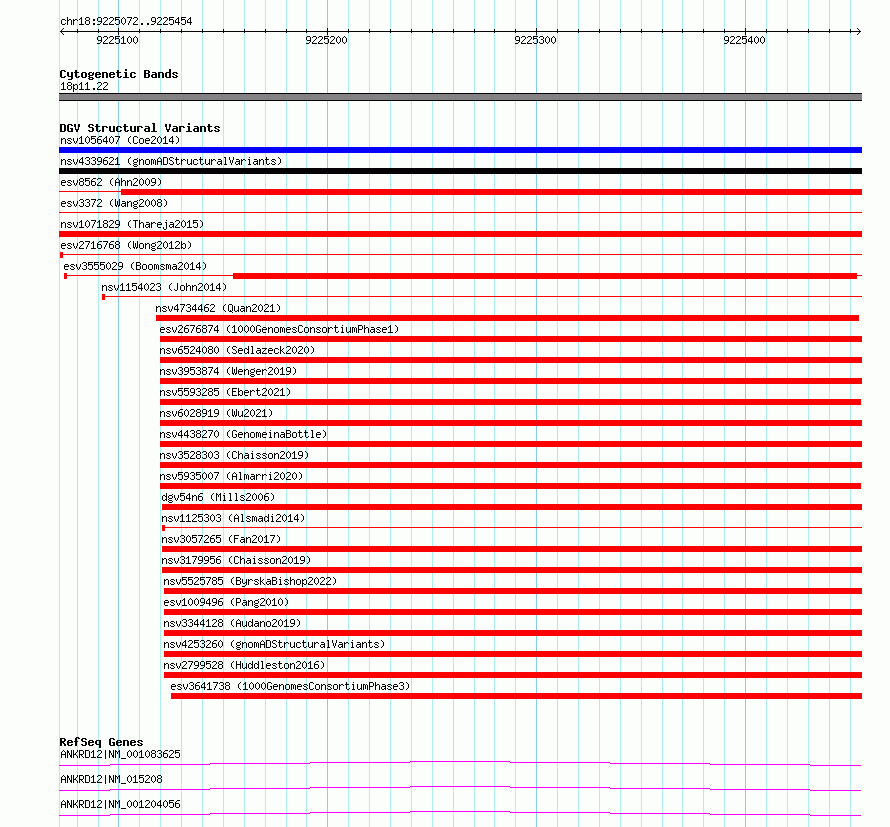This screenshot has height=827, width=890.
Task: Open variant esv3641738 (1000GenomesConsortiumPhase3)
Action: [290, 686]
